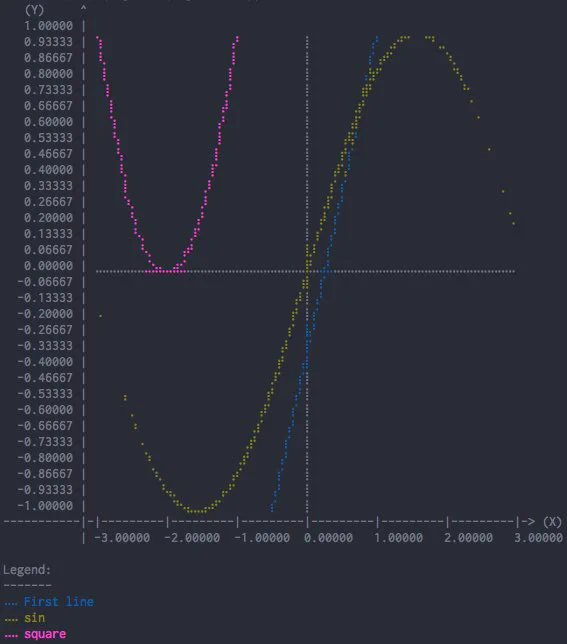Click the Y-axis label -1.00000
This screenshot has width=567, height=644.
(x=45, y=506)
